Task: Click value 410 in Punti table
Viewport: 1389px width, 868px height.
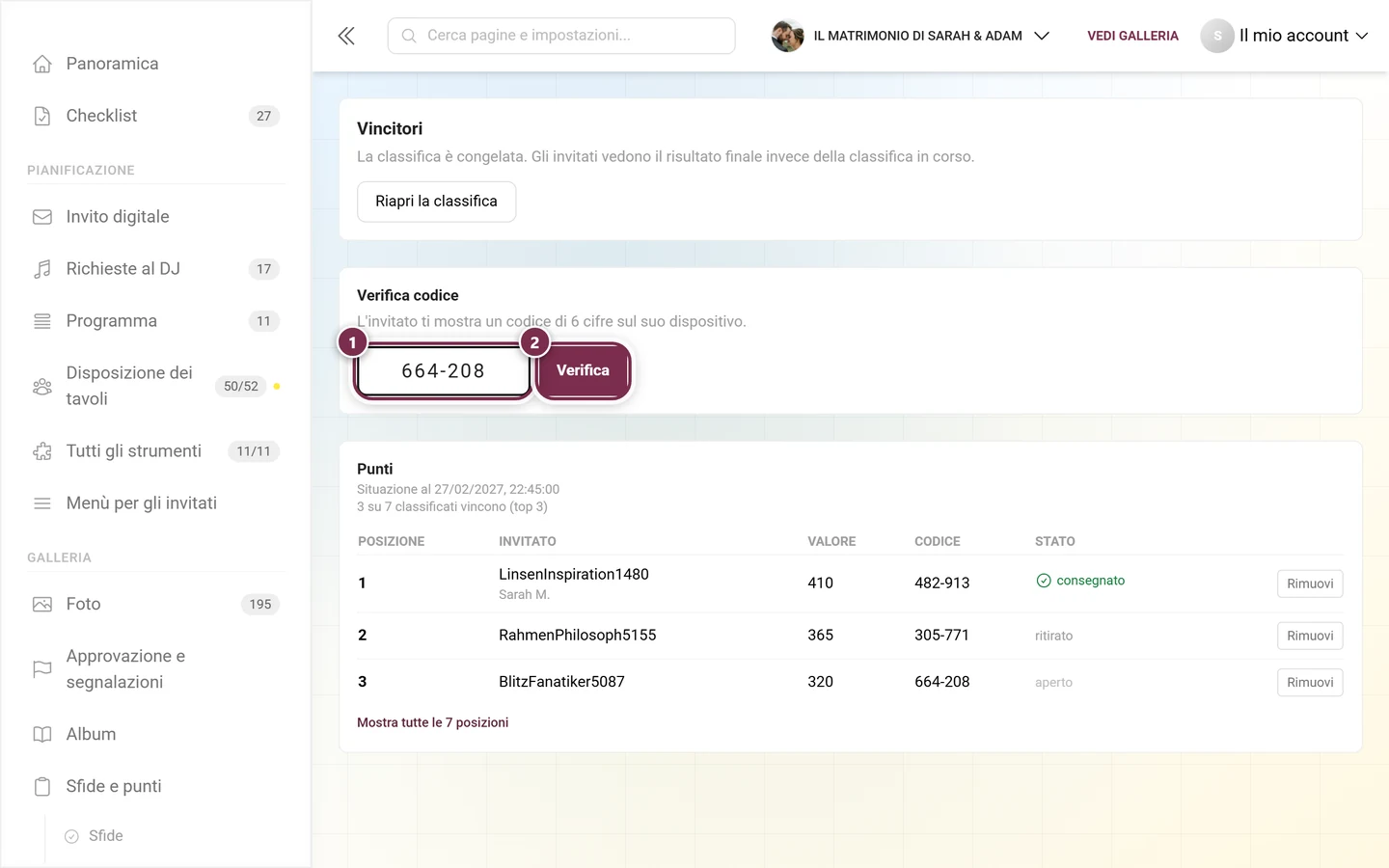Action: coord(820,583)
